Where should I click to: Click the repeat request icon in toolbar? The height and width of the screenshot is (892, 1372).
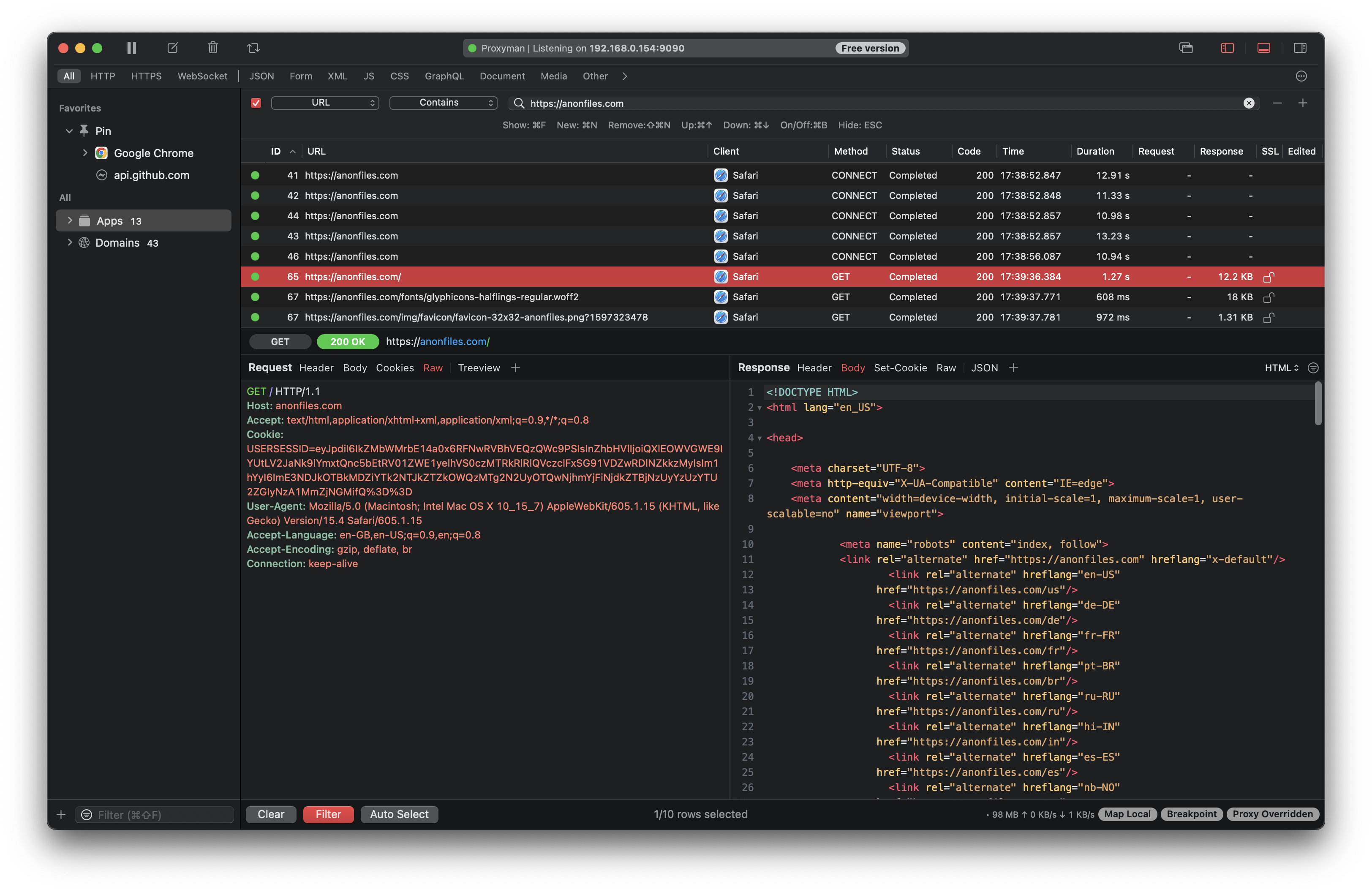(x=253, y=48)
